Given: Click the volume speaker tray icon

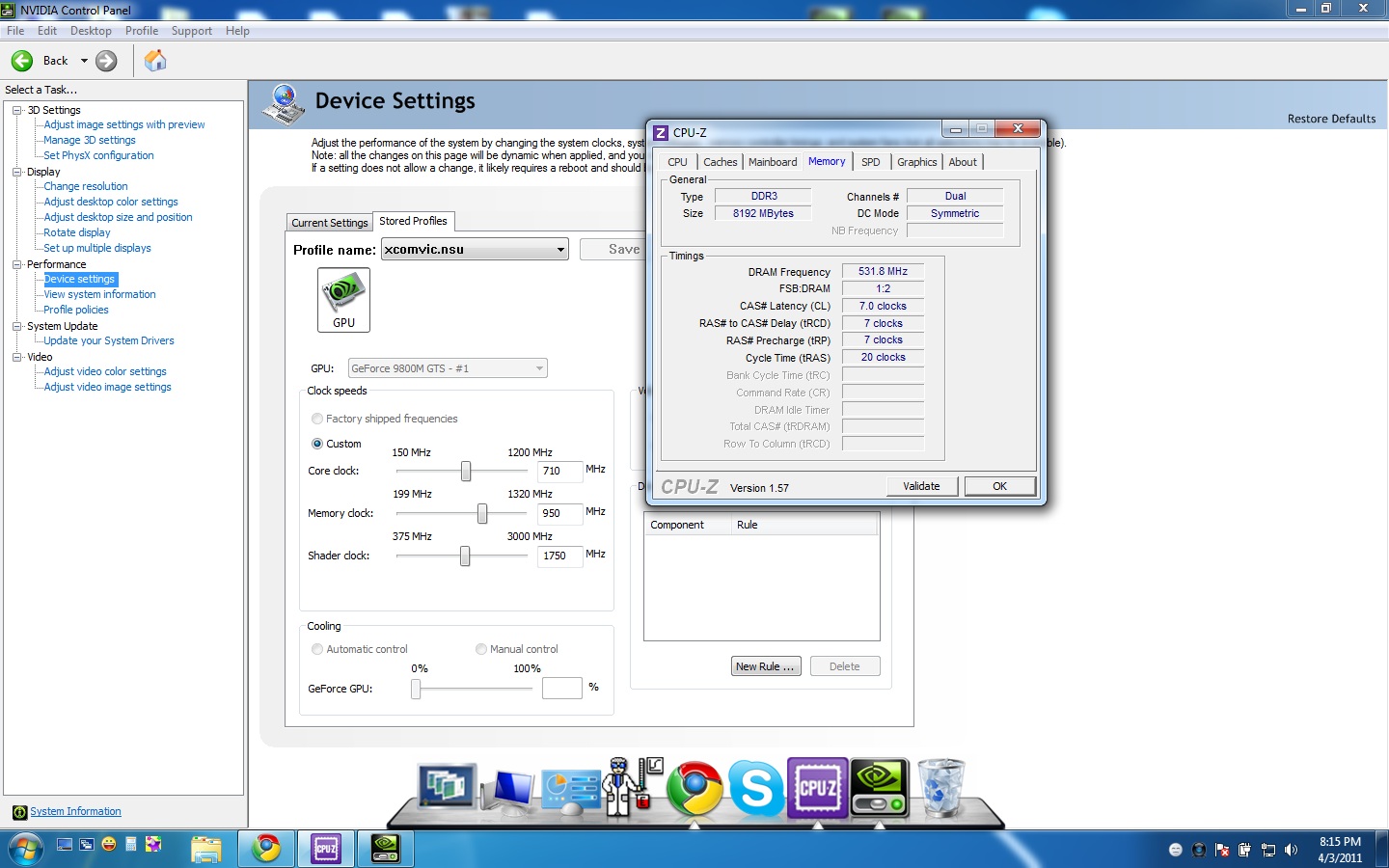Looking at the screenshot, I should click(x=1292, y=850).
